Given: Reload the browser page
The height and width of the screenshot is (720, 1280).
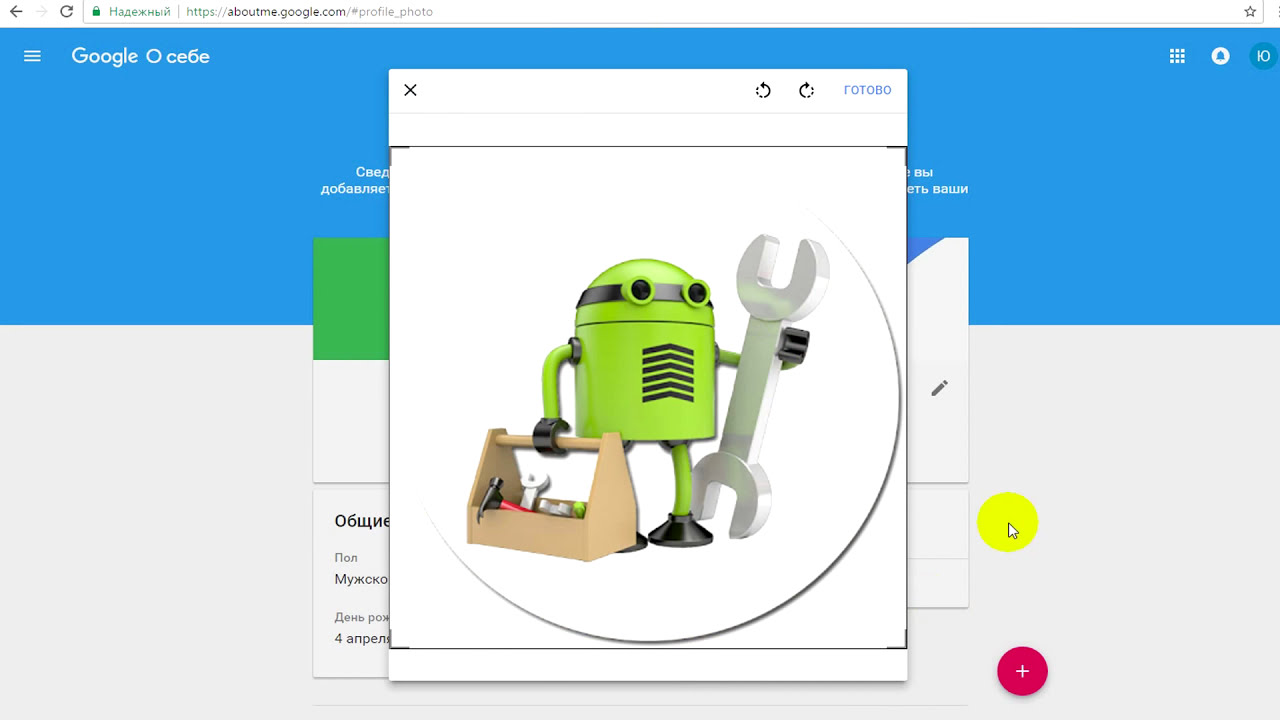Looking at the screenshot, I should point(67,12).
